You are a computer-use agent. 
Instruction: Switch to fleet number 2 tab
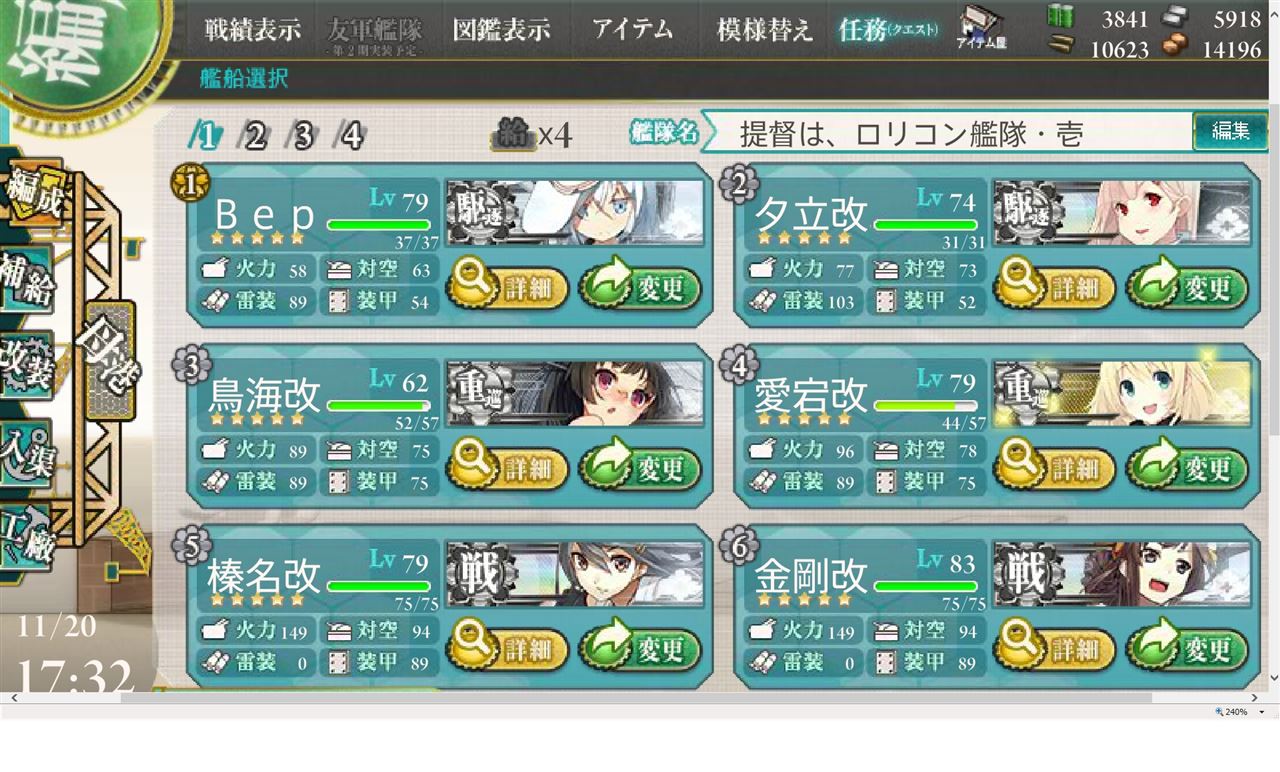pos(255,135)
